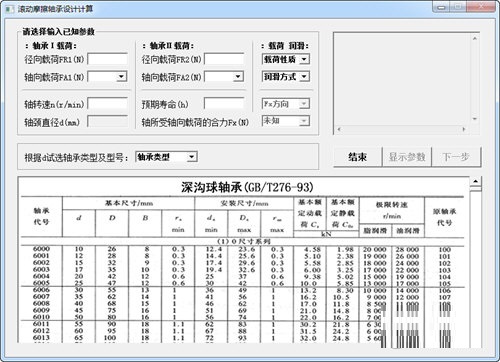Image resolution: width=500 pixels, height=362 pixels.
Task: Click the 请选择输入已知参数 group label
Action: [59, 32]
